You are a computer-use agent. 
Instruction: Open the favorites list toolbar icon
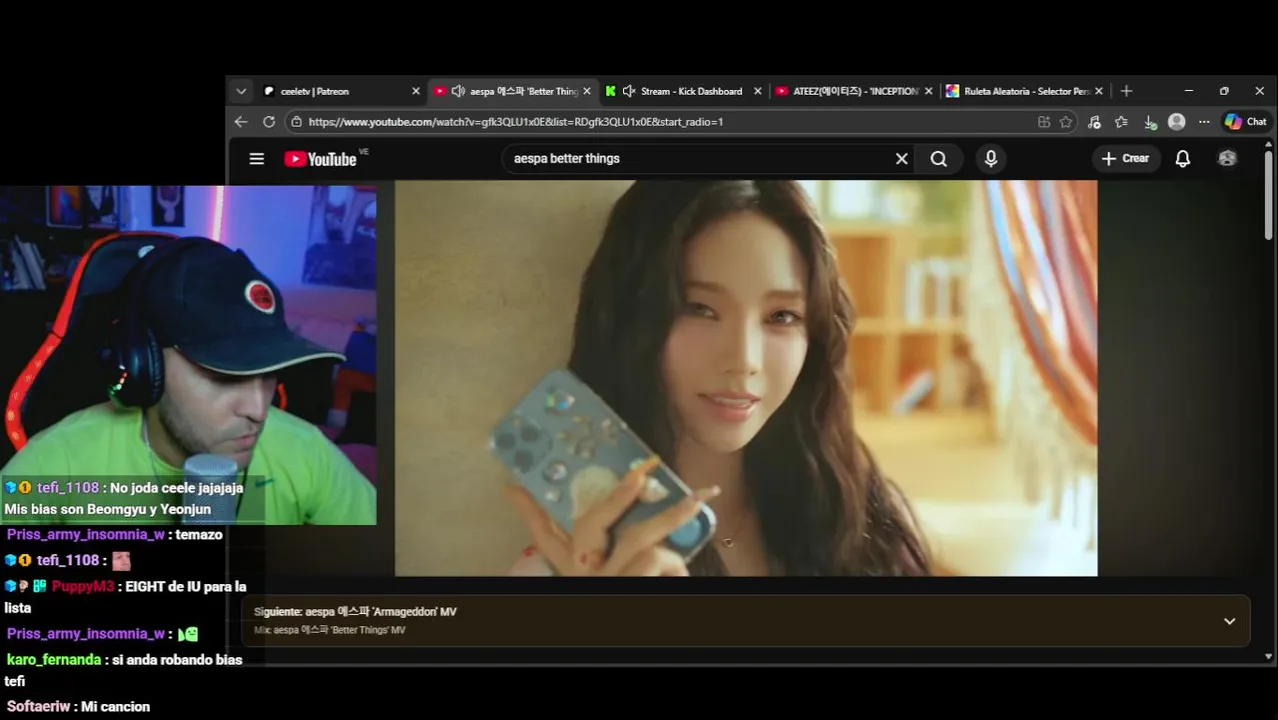point(1121,122)
